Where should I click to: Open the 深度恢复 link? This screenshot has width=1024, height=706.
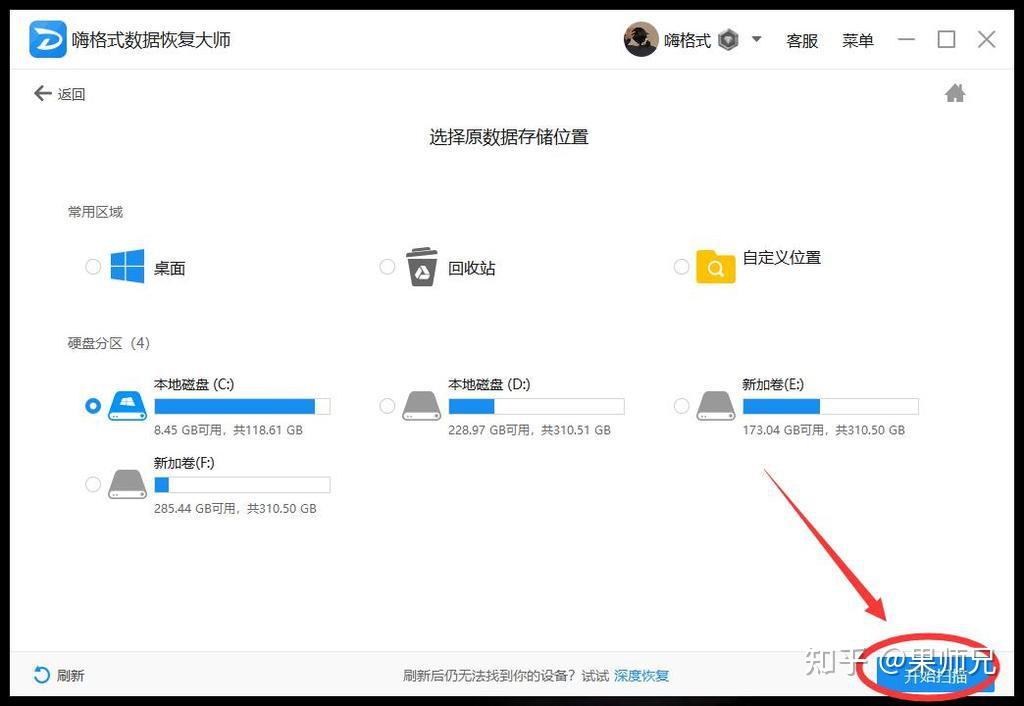641,675
